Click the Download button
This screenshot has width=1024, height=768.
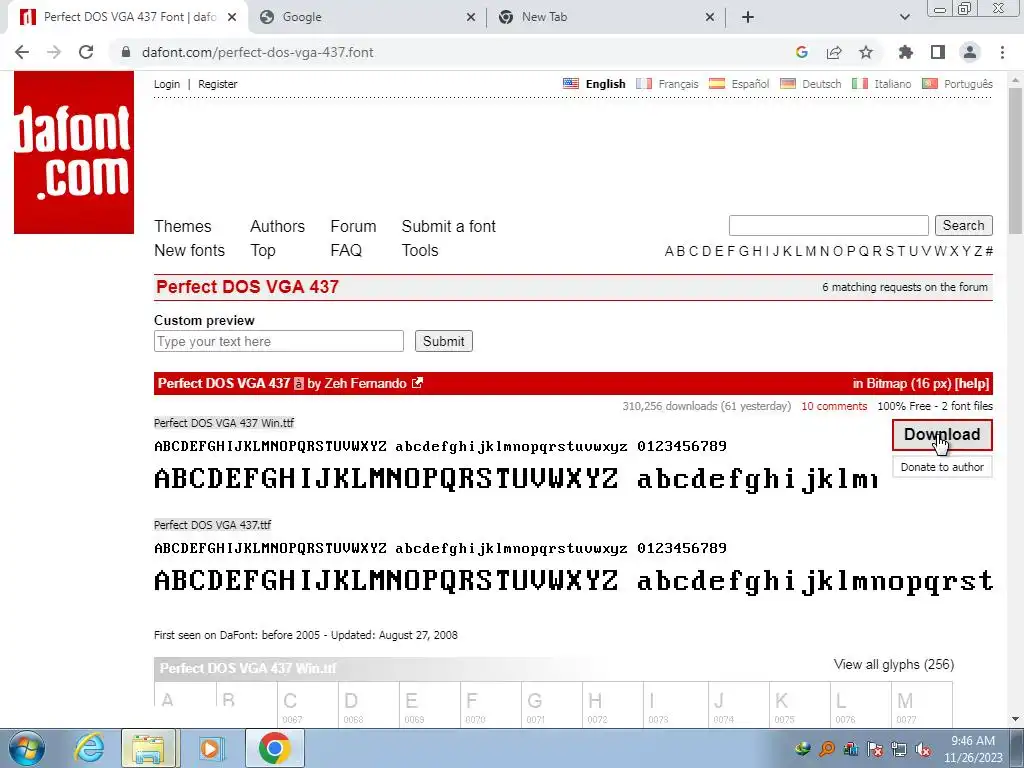point(942,434)
